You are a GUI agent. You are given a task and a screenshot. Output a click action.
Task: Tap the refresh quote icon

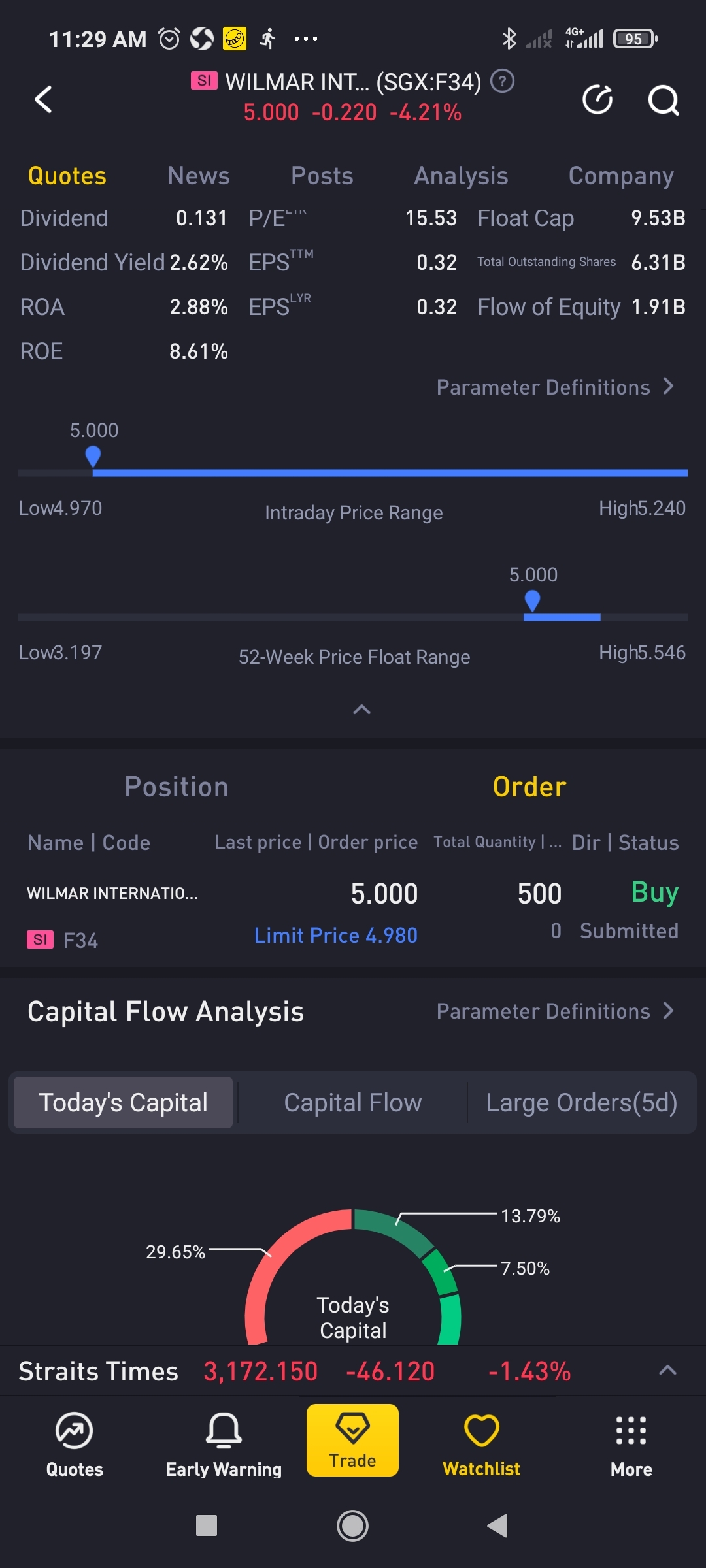597,100
